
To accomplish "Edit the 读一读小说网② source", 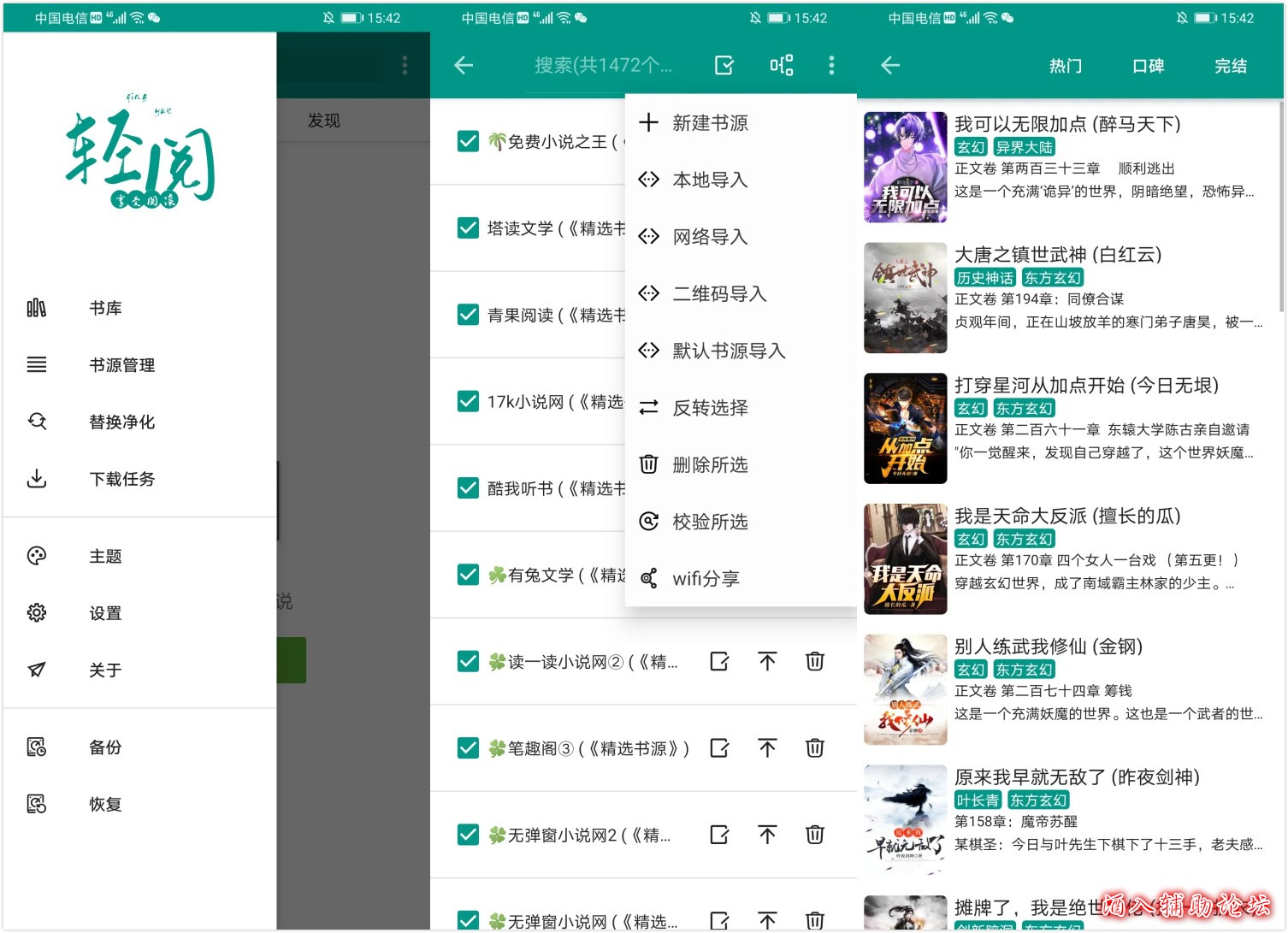I will tap(720, 661).
